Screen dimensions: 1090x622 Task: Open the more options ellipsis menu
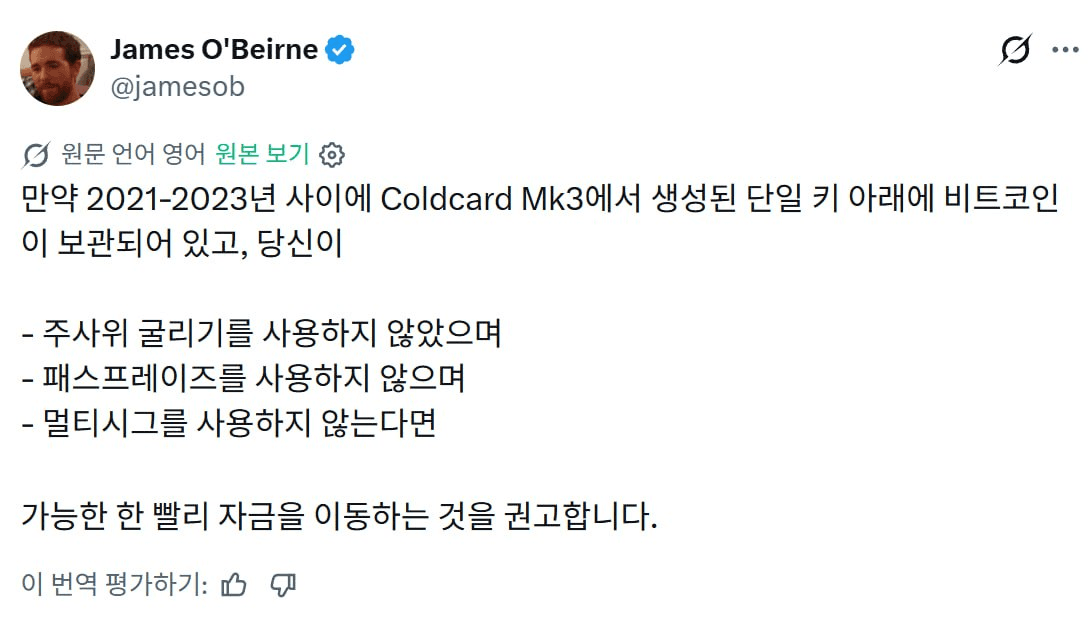coord(1065,49)
